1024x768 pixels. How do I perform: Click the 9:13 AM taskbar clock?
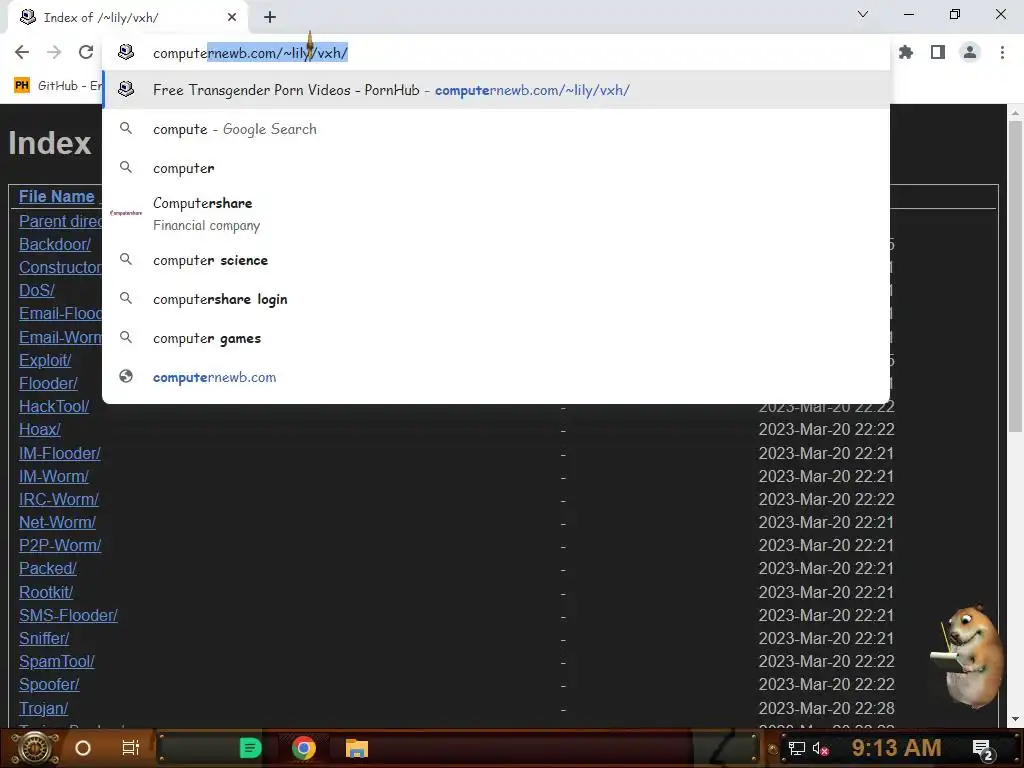(896, 748)
